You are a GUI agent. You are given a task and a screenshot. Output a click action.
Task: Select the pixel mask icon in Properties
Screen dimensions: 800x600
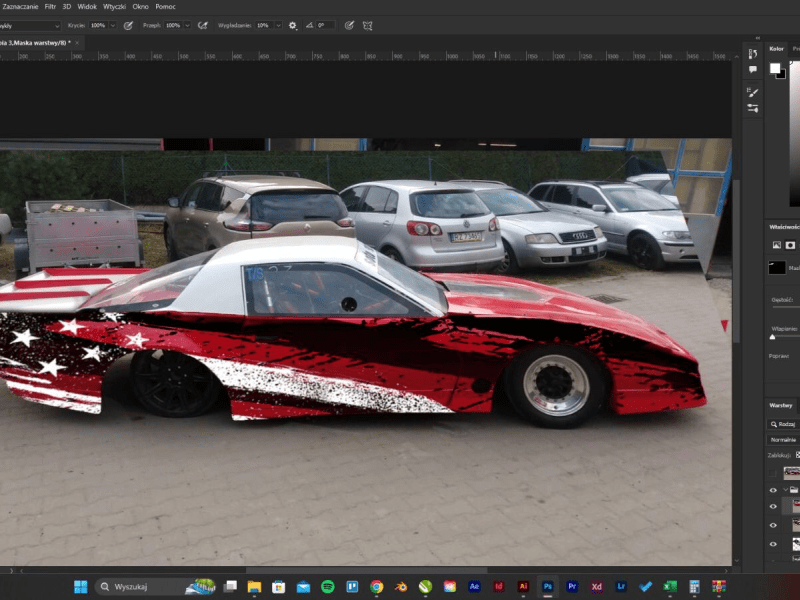(x=777, y=245)
